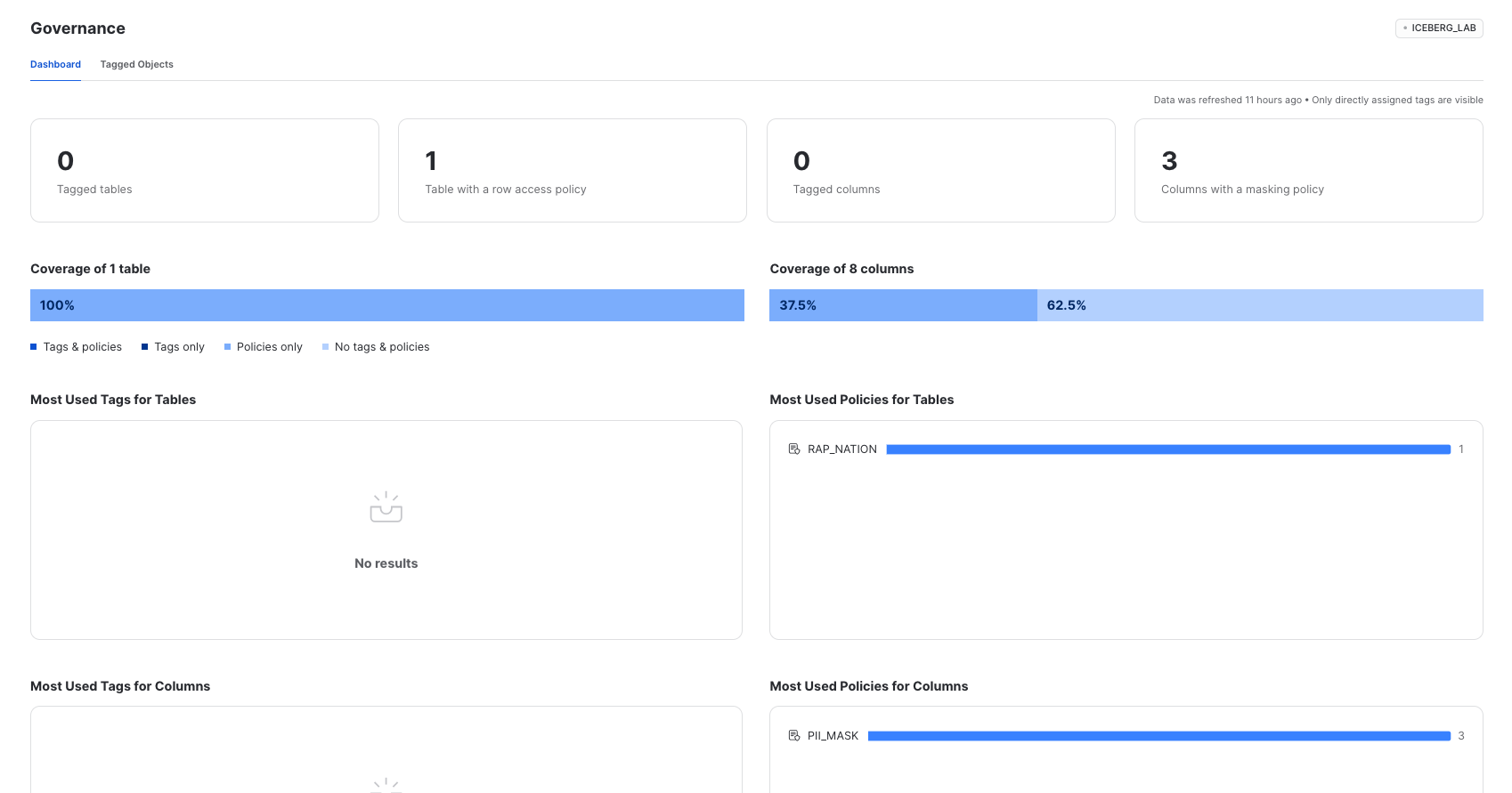Open the ICEBERG_LAB account selector
1512x793 pixels.
point(1439,28)
